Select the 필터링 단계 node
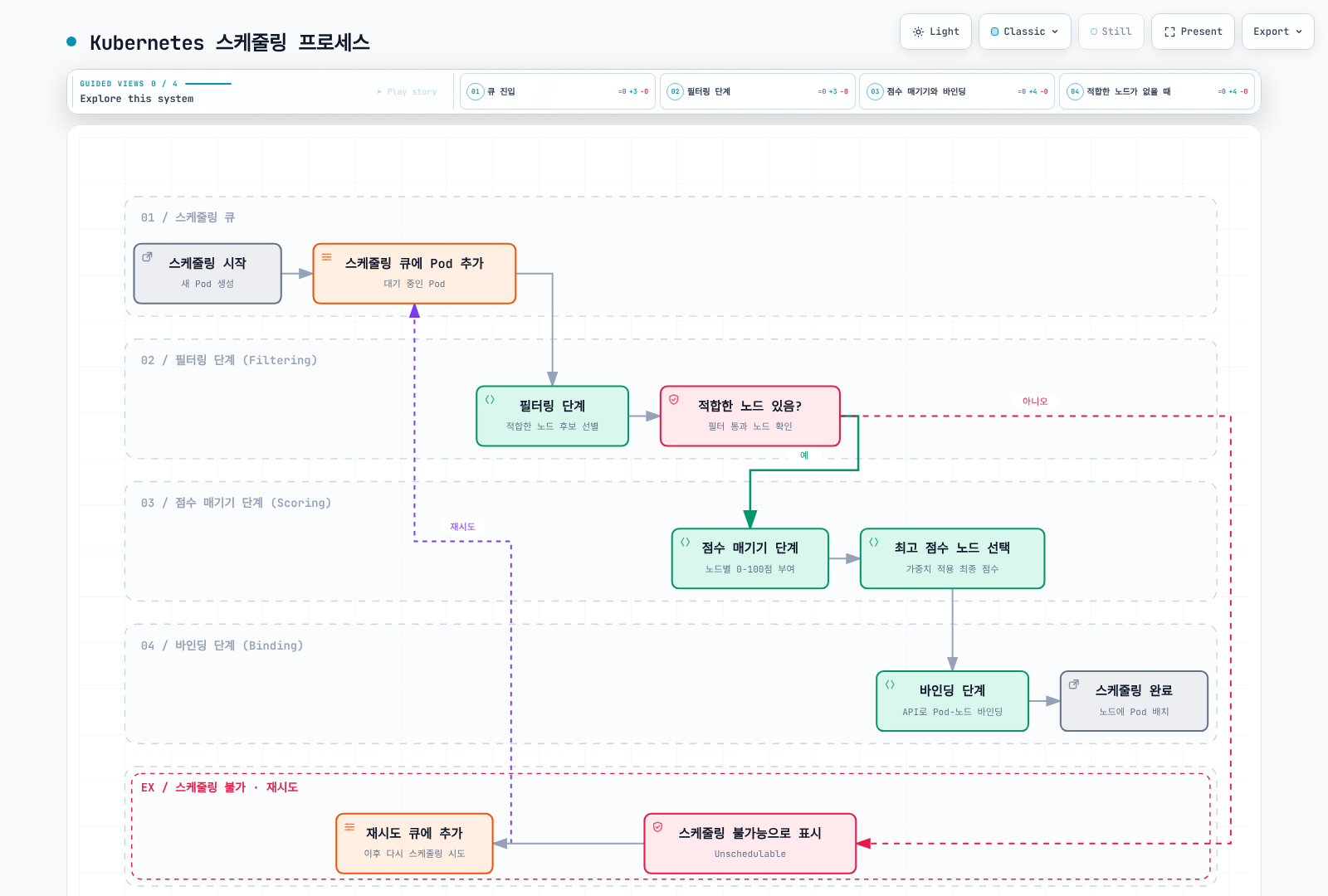 (x=552, y=416)
